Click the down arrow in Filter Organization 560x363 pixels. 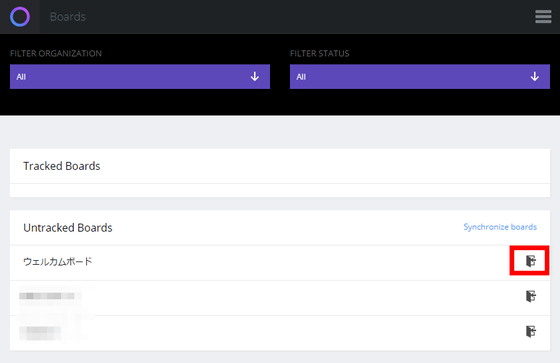tap(255, 76)
